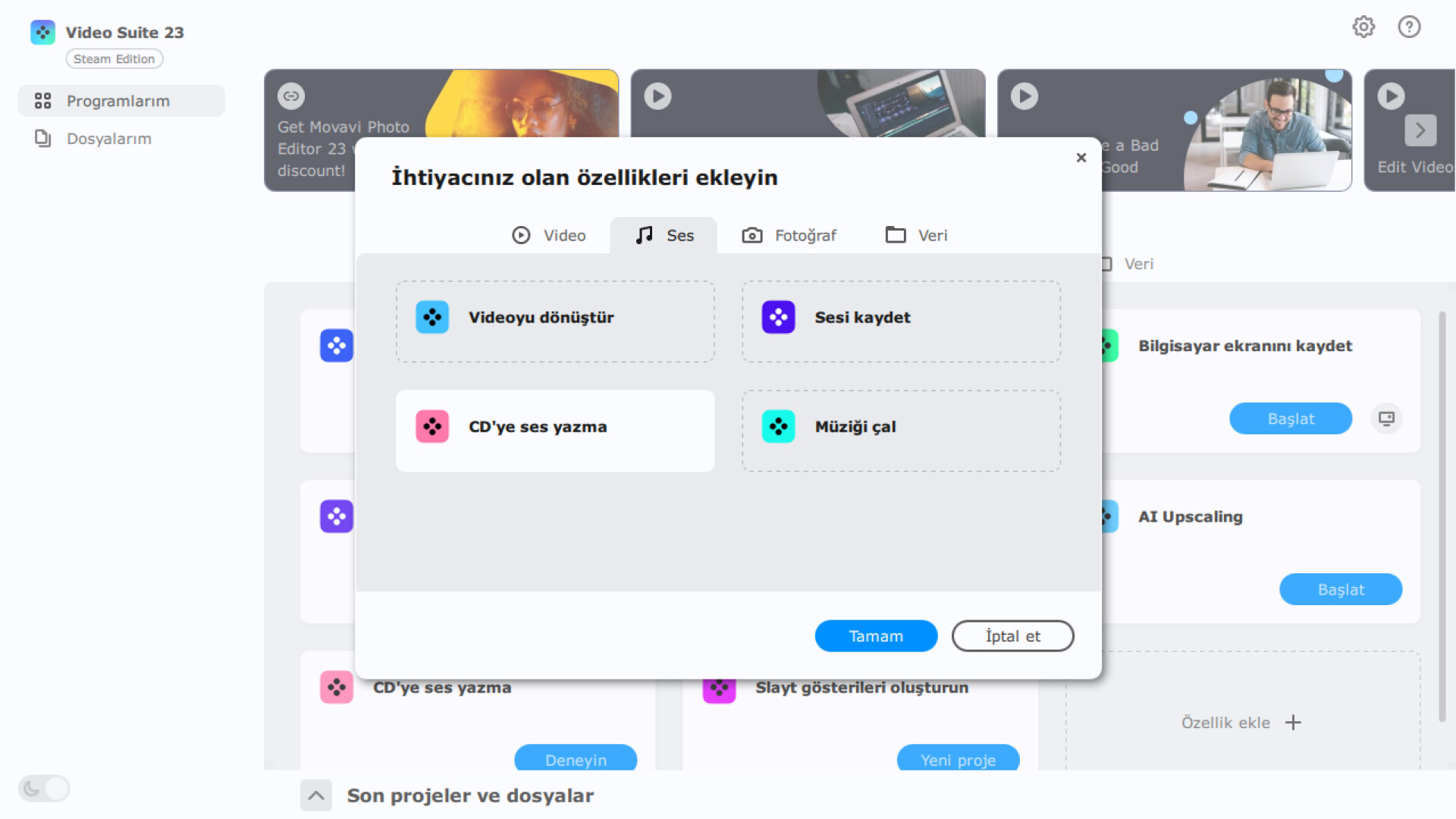Open the settings gear icon
The width and height of the screenshot is (1456, 819).
(1363, 27)
